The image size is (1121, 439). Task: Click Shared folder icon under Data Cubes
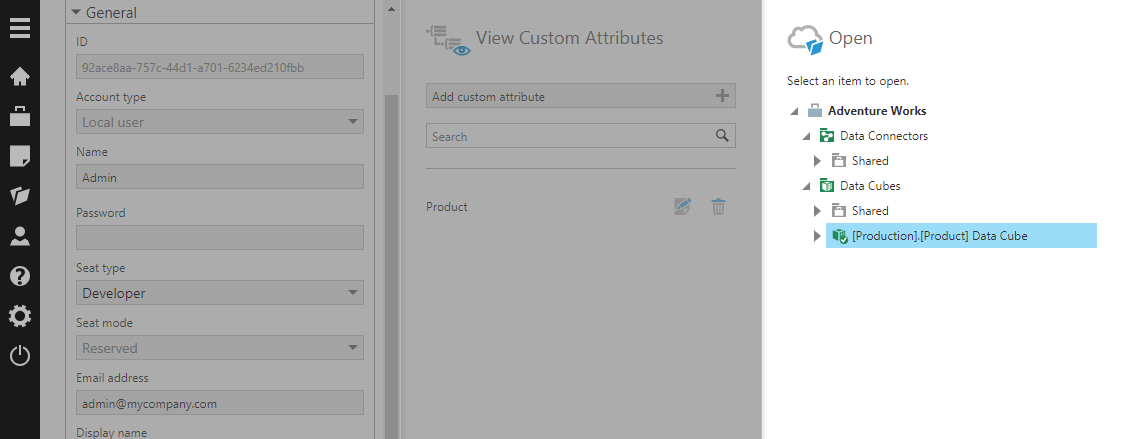839,211
